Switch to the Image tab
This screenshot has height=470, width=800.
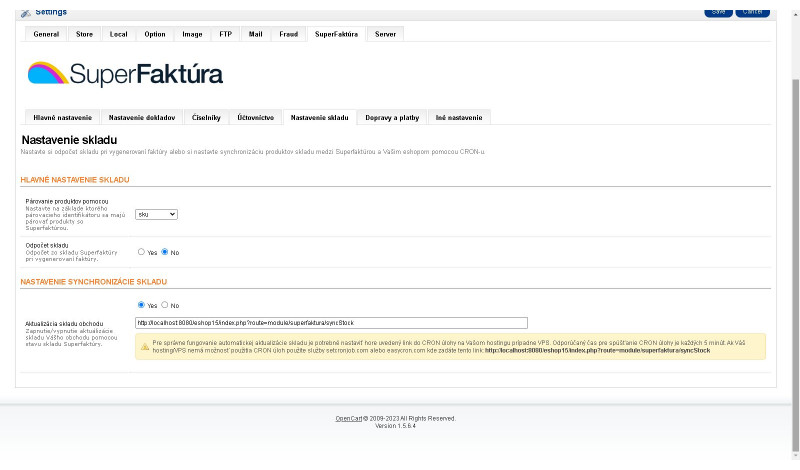click(192, 34)
